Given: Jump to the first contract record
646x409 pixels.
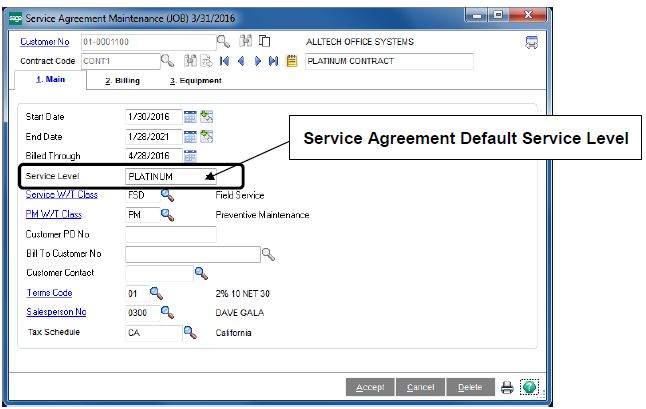Looking at the screenshot, I should pos(224,61).
